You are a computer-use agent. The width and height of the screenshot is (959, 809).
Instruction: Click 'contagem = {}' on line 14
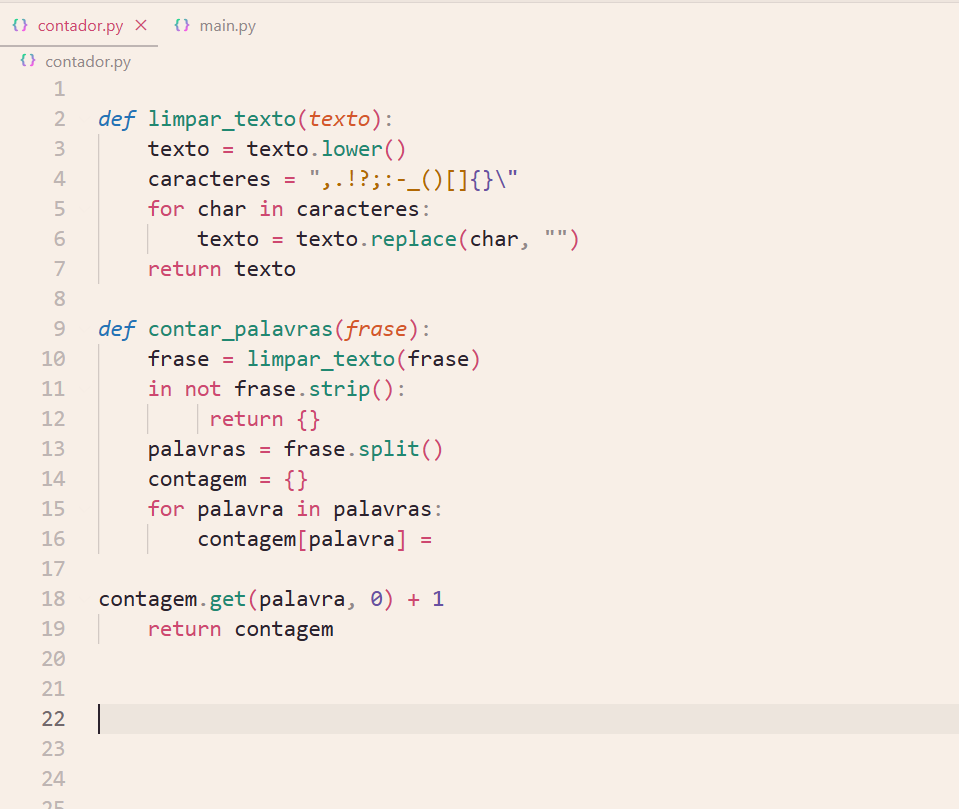(x=228, y=479)
